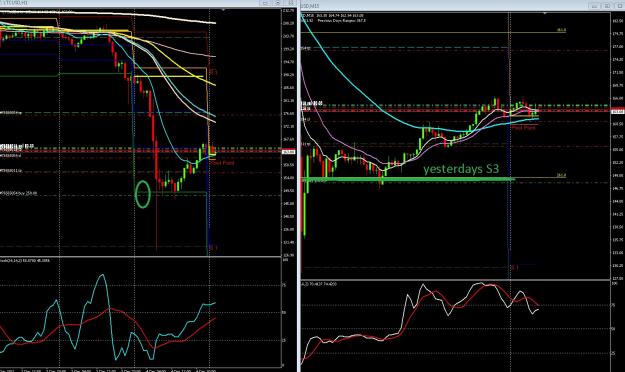The image size is (625, 372).
Task: Close the USD,M15 chart window
Action: 620,6
